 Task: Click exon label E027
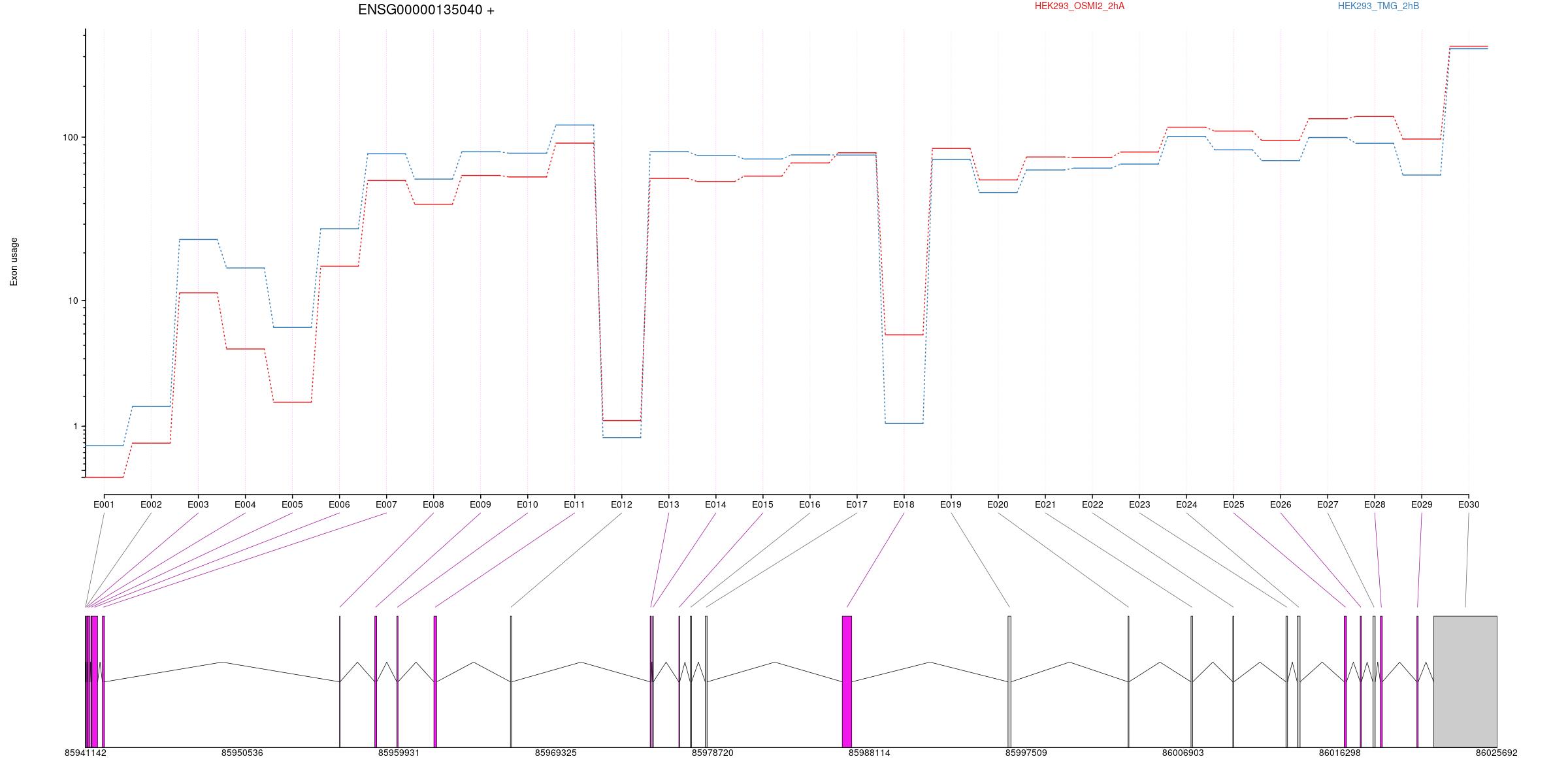[1328, 504]
